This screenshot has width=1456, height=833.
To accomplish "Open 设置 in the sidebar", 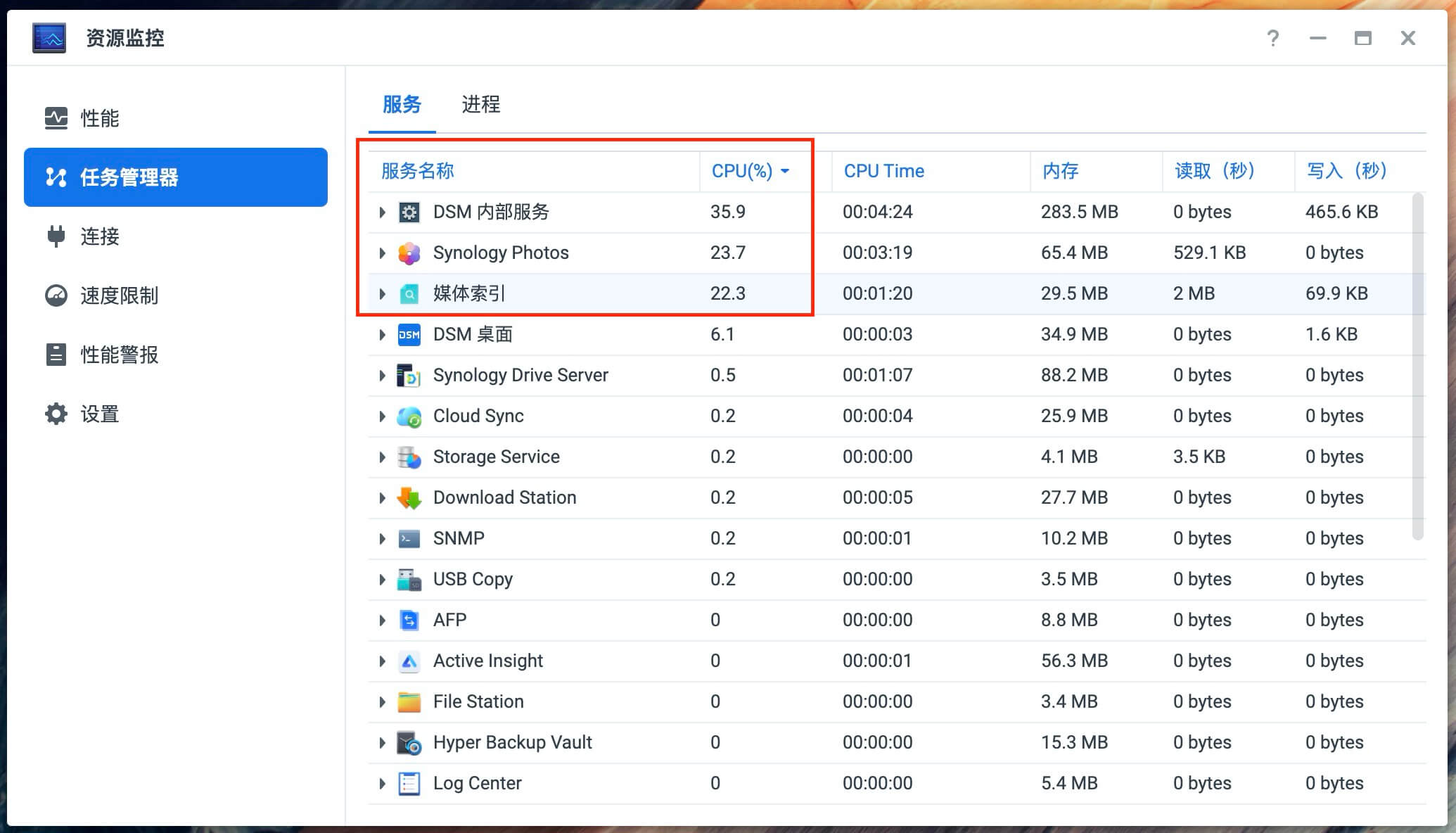I will tap(176, 414).
